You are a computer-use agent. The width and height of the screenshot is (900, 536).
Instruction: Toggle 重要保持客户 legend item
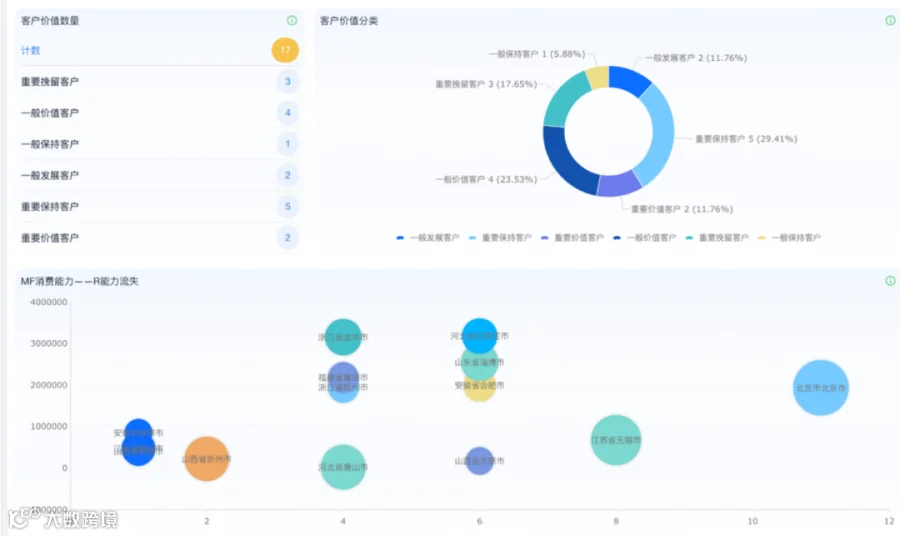pos(500,238)
